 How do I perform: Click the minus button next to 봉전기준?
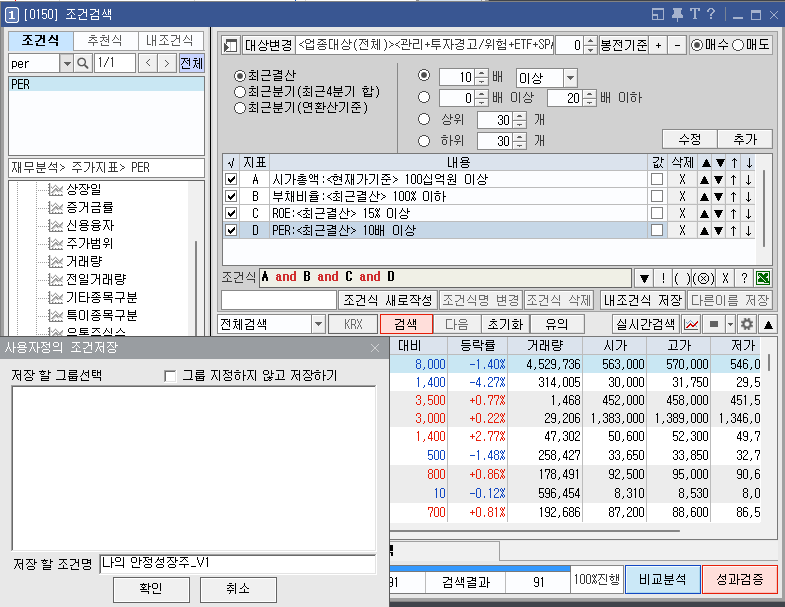click(x=677, y=46)
